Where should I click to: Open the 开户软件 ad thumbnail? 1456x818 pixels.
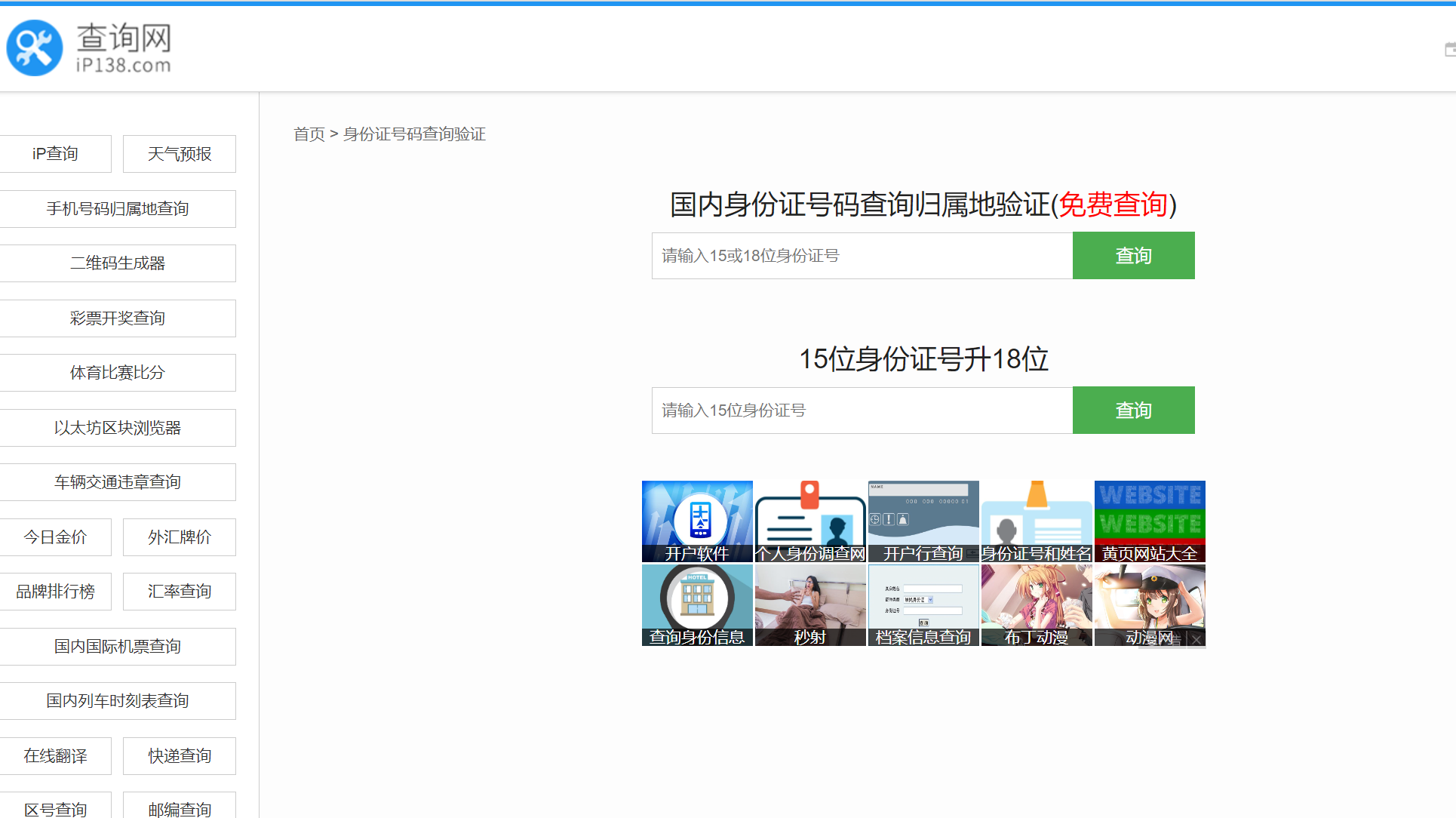[697, 521]
